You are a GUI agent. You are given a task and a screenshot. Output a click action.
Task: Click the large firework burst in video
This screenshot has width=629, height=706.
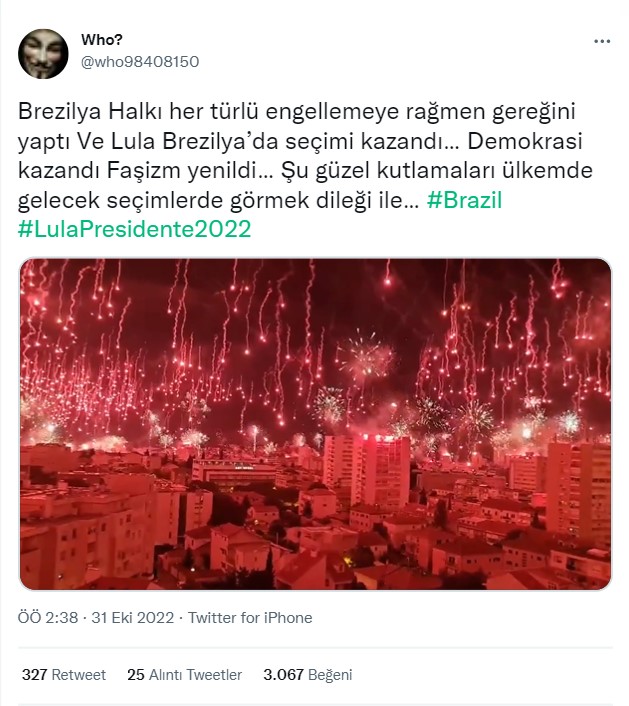click(365, 356)
